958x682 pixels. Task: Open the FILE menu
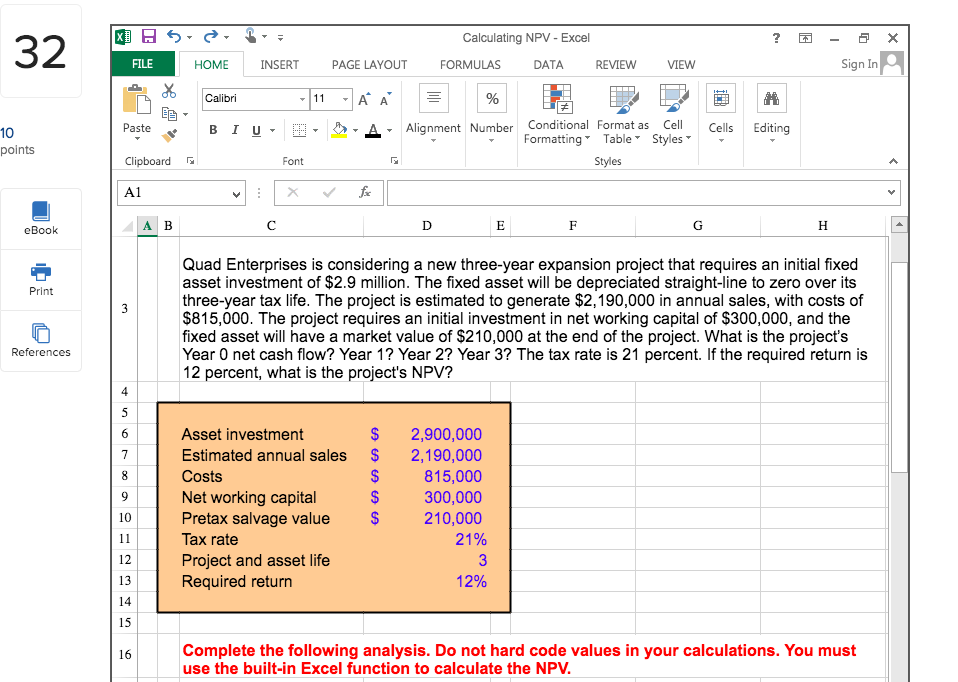[143, 63]
